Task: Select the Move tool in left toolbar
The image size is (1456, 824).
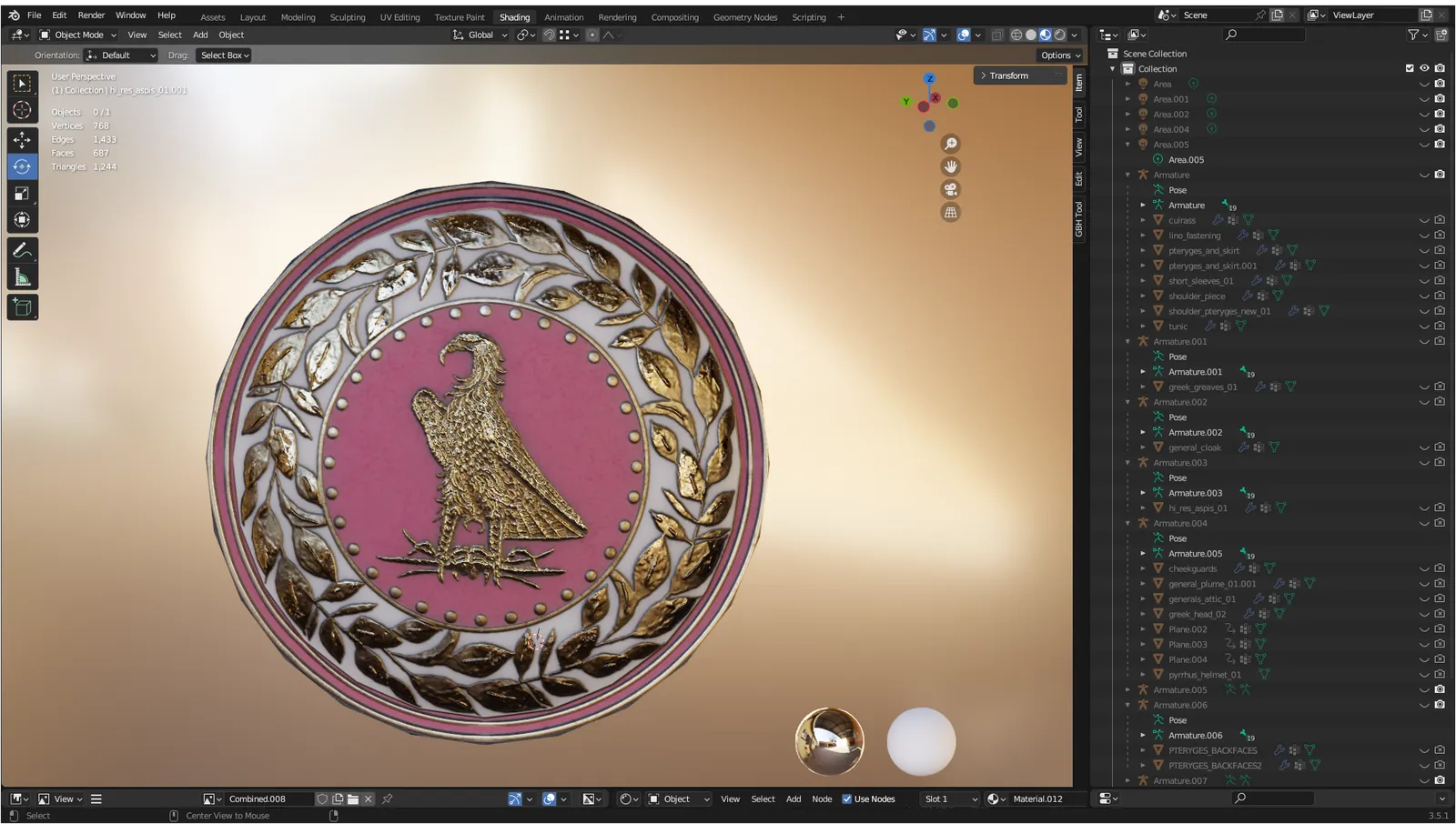Action: point(22,139)
